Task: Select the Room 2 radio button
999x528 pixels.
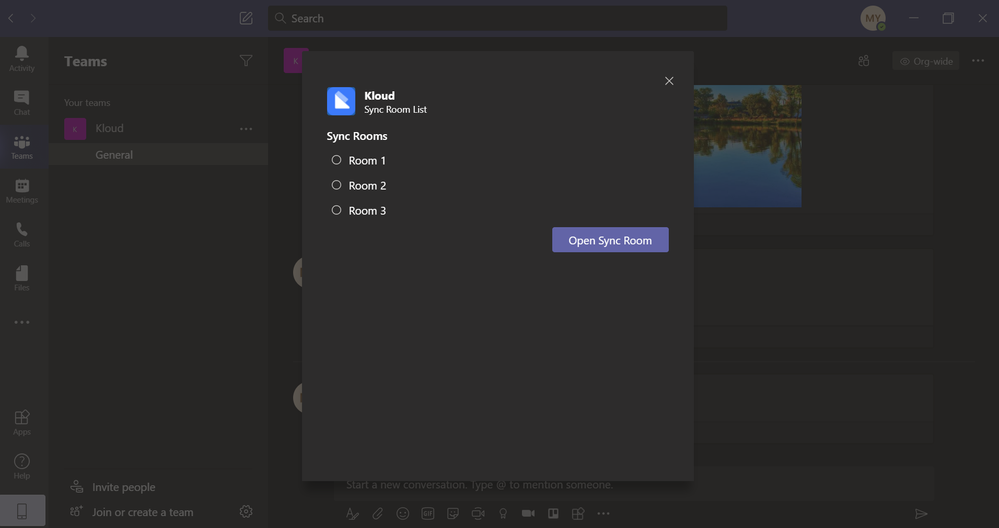Action: 336,185
